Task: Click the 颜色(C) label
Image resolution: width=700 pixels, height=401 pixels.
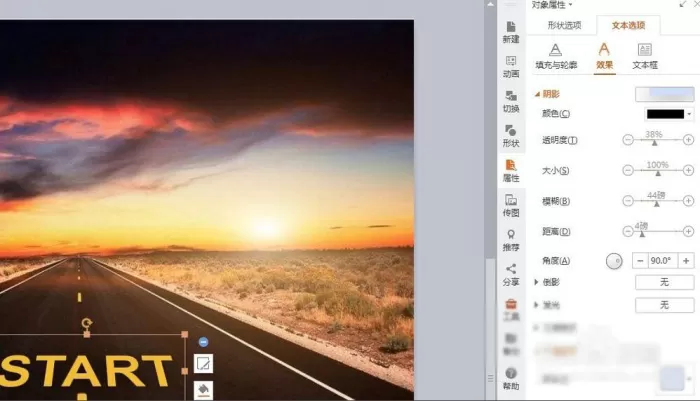Action: coord(556,113)
